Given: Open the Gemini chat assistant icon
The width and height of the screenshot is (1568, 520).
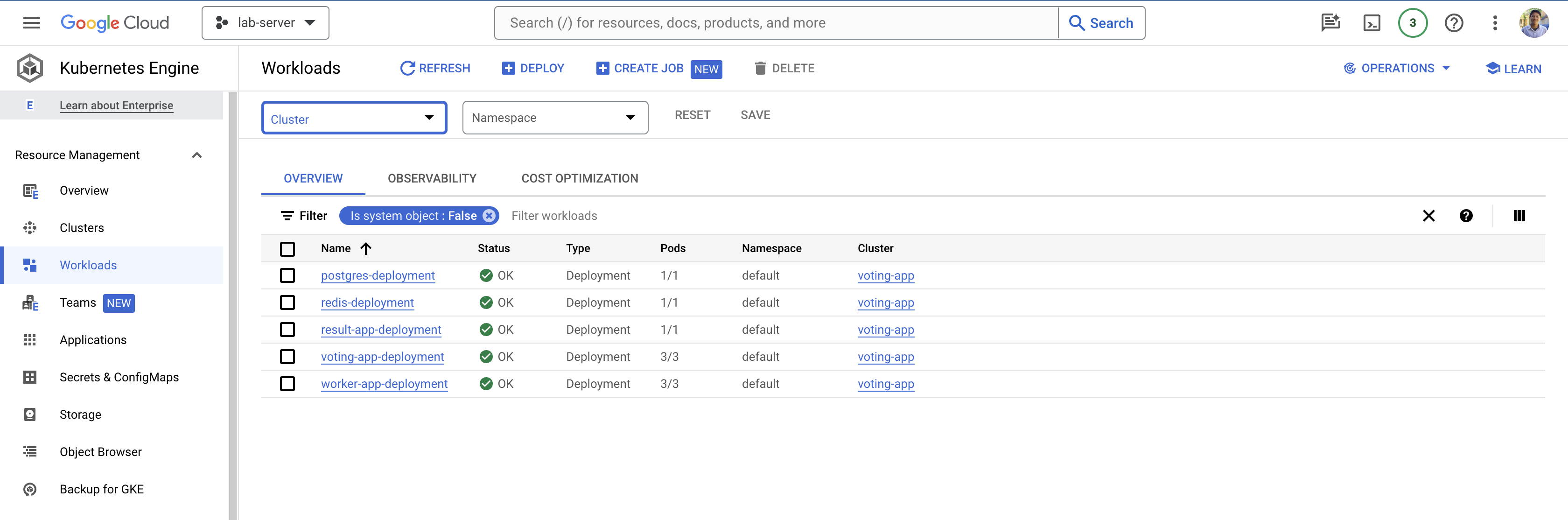Looking at the screenshot, I should 1330,23.
